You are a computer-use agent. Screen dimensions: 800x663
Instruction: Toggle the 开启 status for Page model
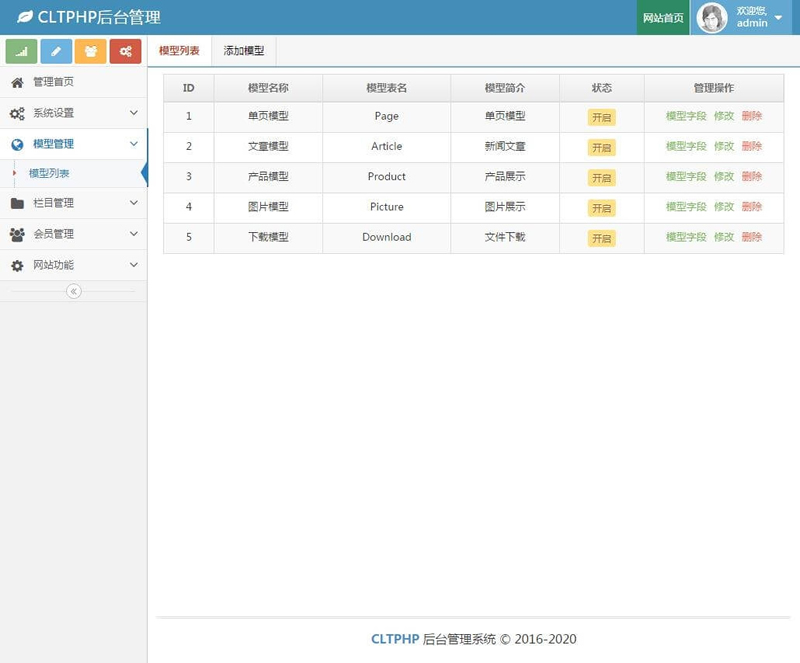tap(601, 117)
